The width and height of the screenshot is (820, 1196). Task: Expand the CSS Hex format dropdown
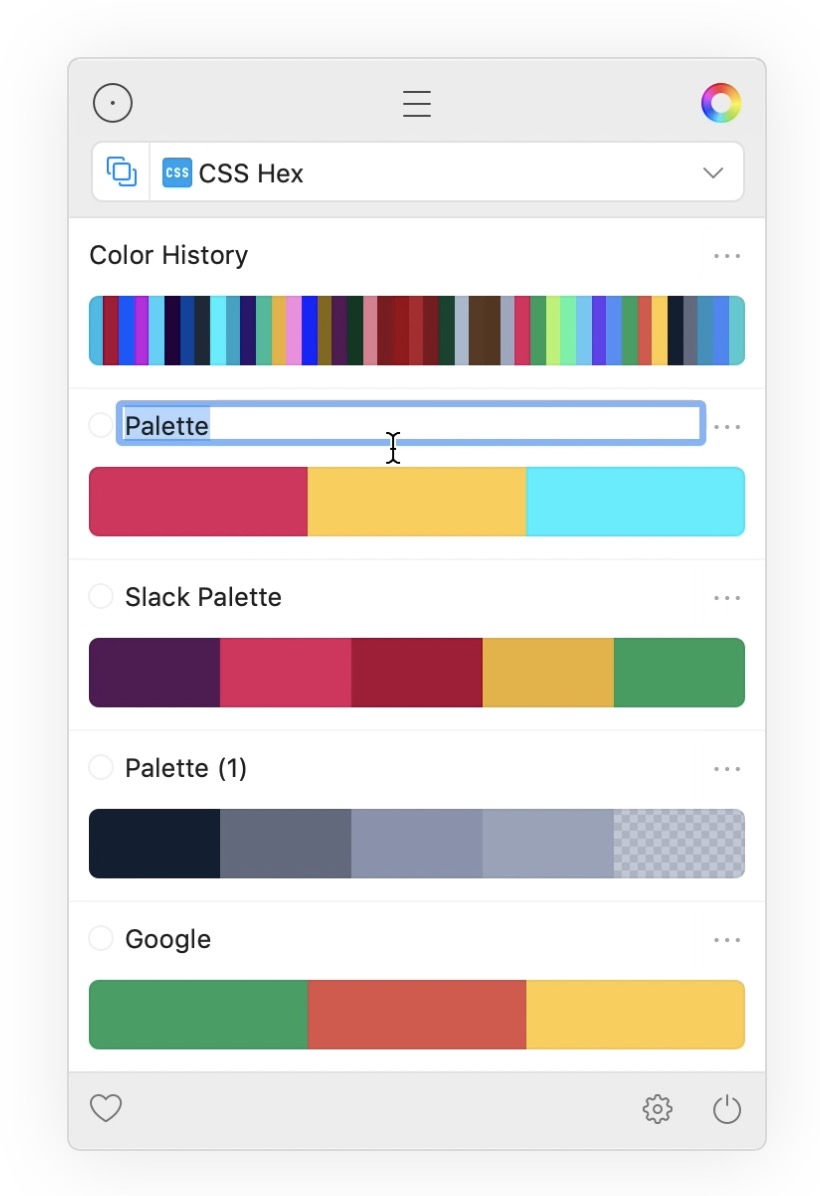(712, 172)
